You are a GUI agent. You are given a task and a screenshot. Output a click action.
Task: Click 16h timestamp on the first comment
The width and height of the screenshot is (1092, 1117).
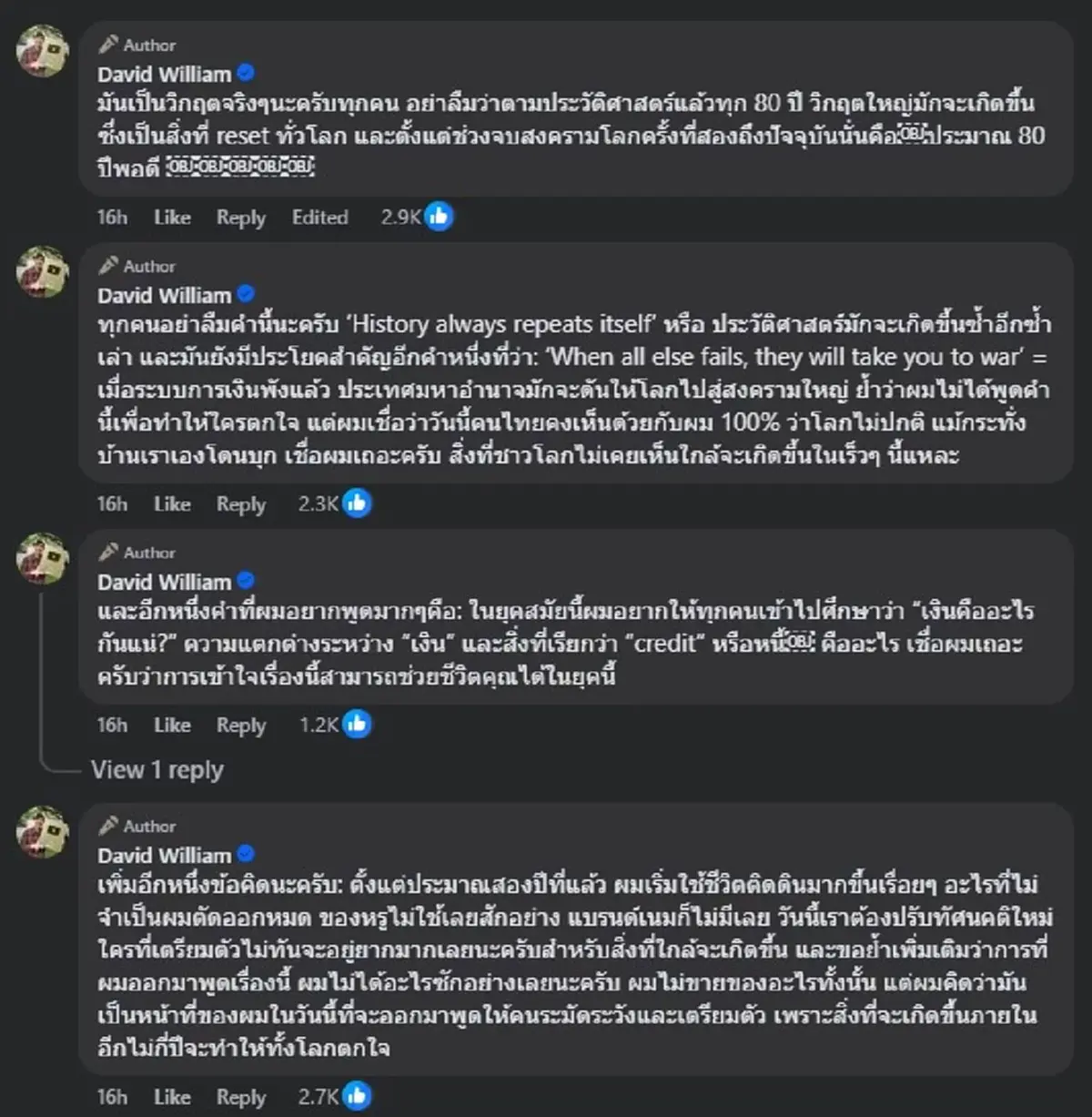tap(112, 218)
